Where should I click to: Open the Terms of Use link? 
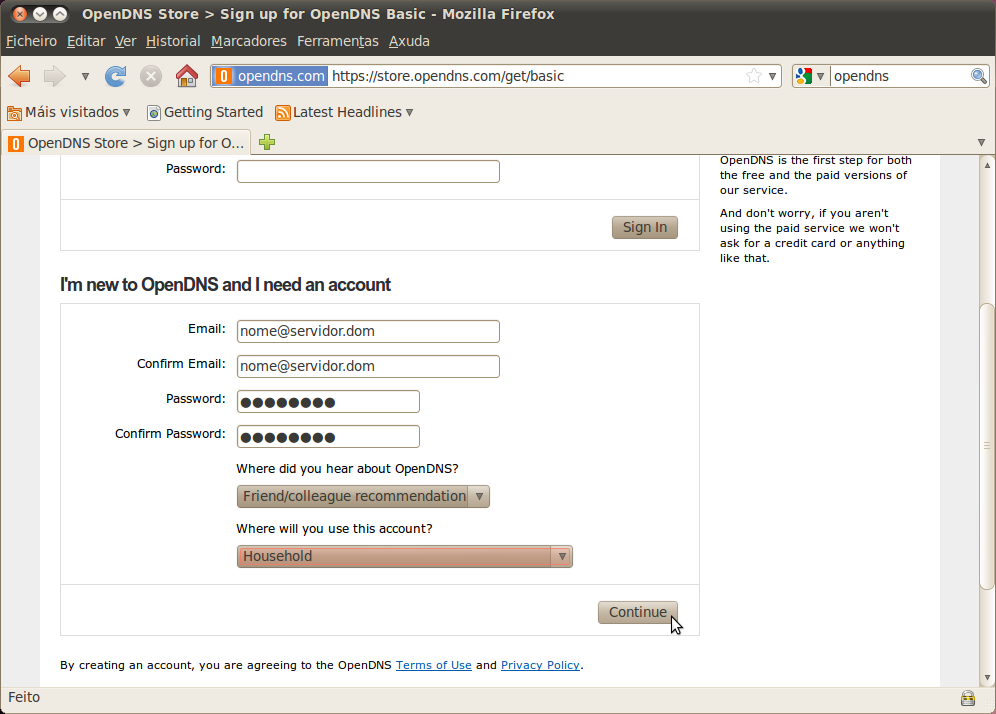(434, 665)
